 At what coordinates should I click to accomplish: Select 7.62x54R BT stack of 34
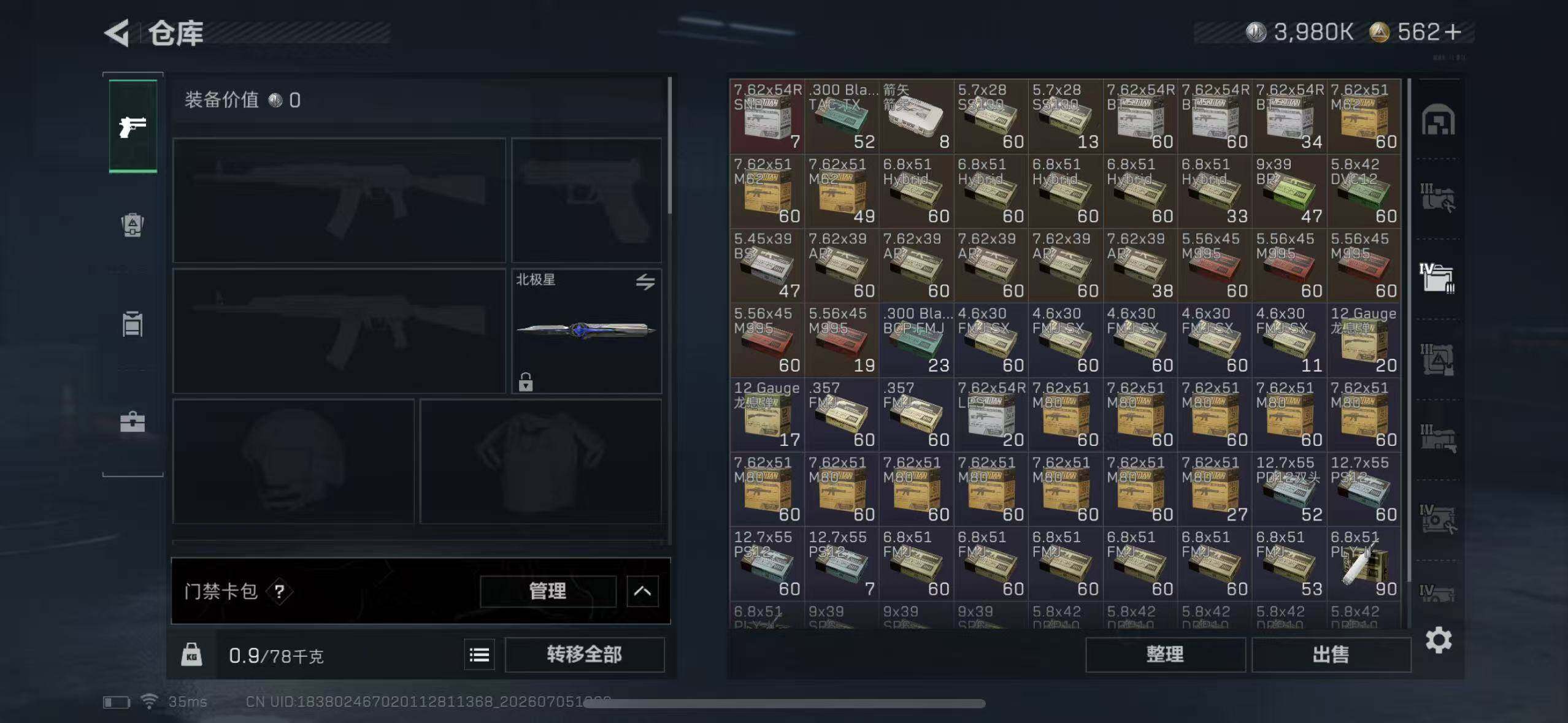(x=1289, y=117)
